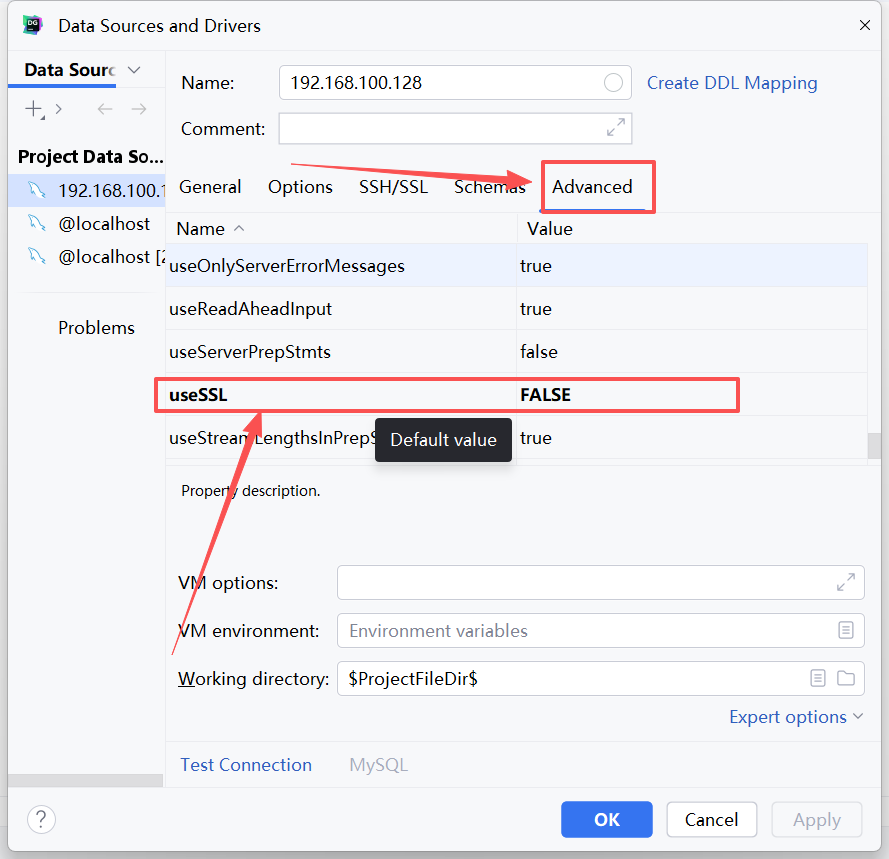
Task: Select the Data Sources sidebar tab
Action: pyautogui.click(x=69, y=70)
